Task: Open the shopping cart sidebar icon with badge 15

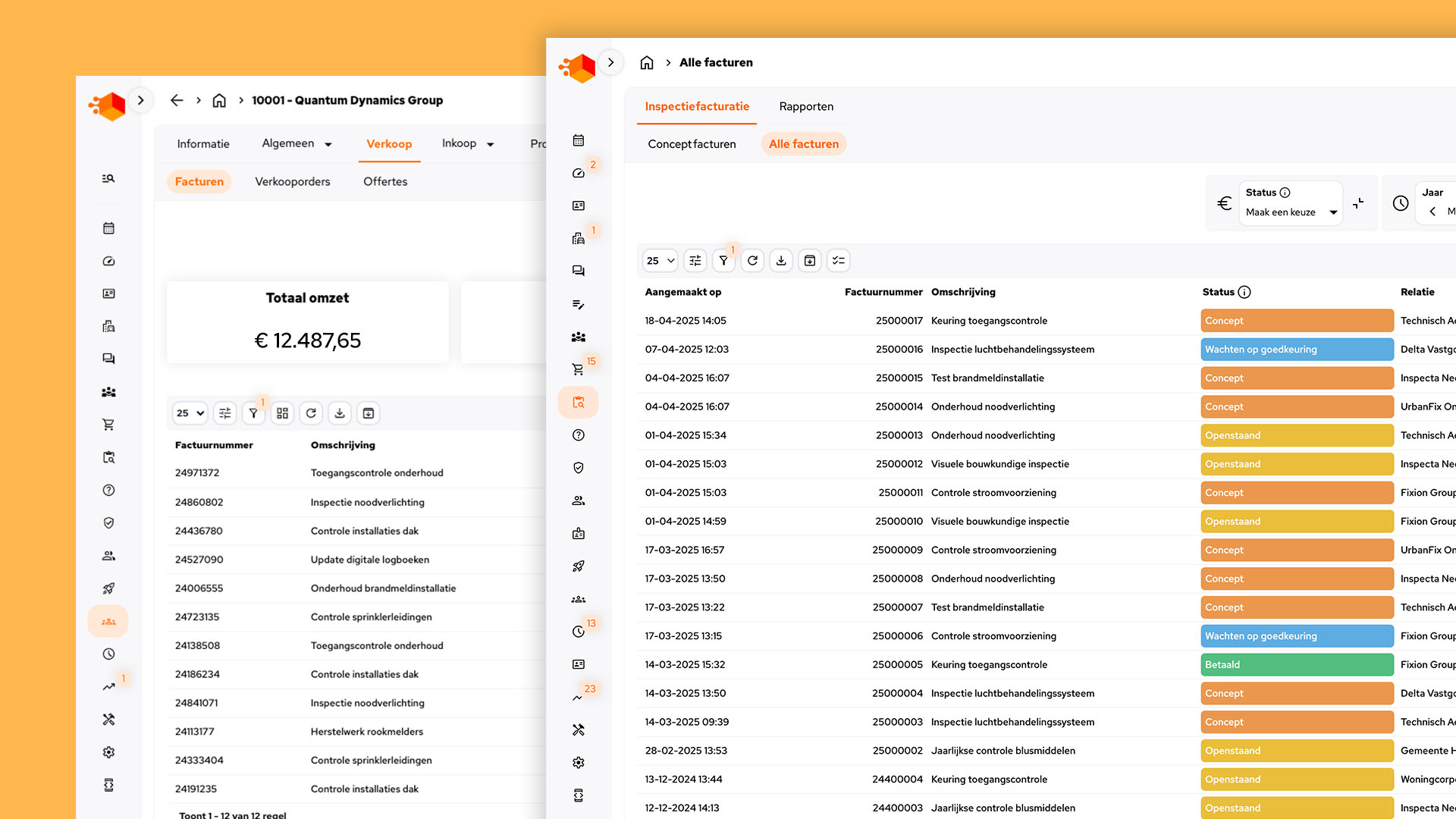Action: [578, 369]
